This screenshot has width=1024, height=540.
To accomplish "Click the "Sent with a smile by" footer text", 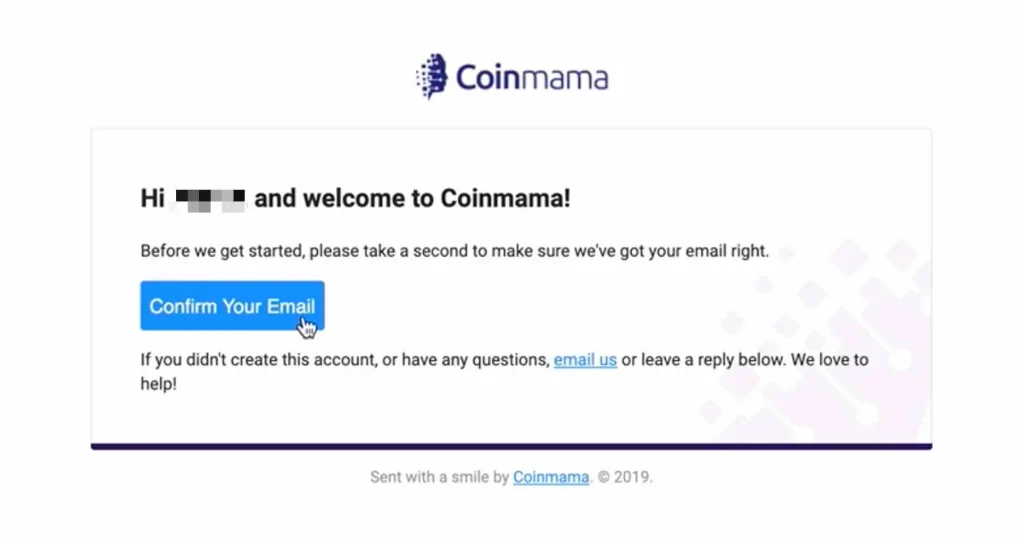I will [x=440, y=477].
